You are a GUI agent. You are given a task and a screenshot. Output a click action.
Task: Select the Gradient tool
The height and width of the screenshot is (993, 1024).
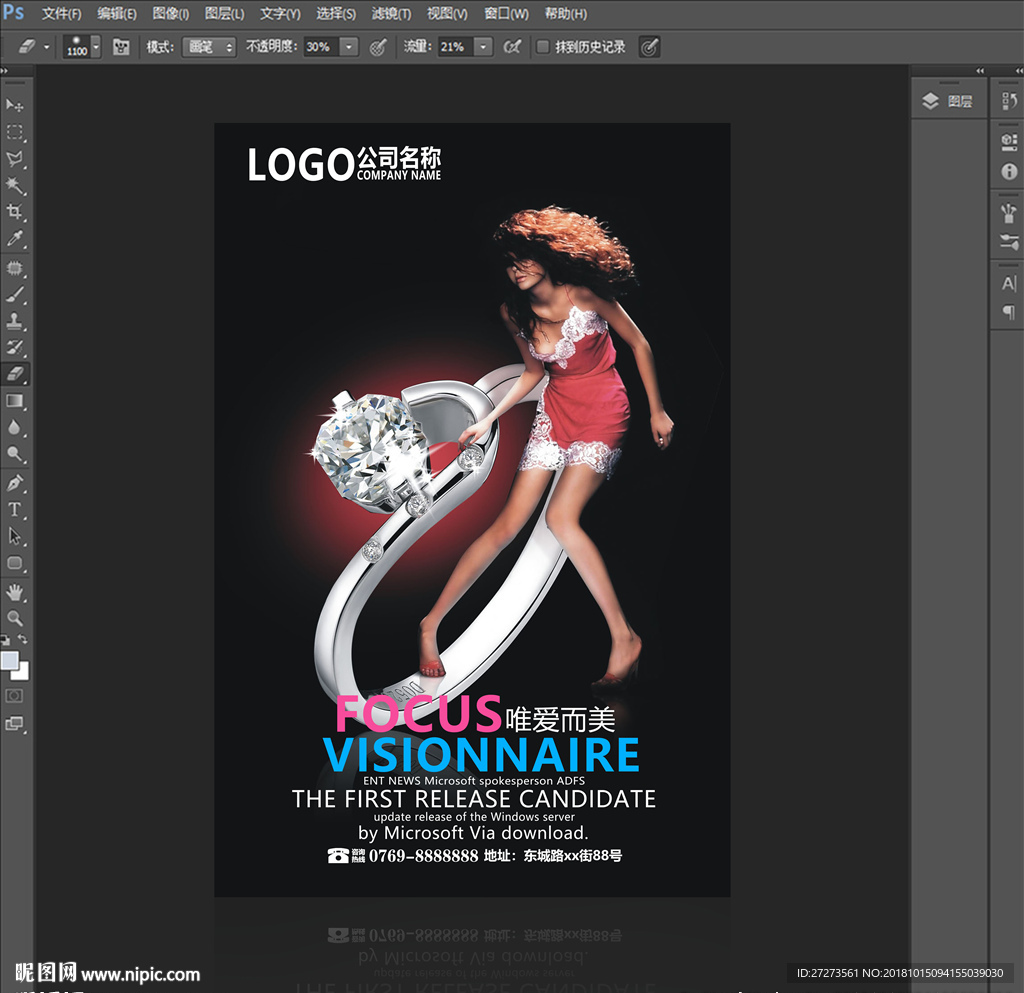(14, 401)
